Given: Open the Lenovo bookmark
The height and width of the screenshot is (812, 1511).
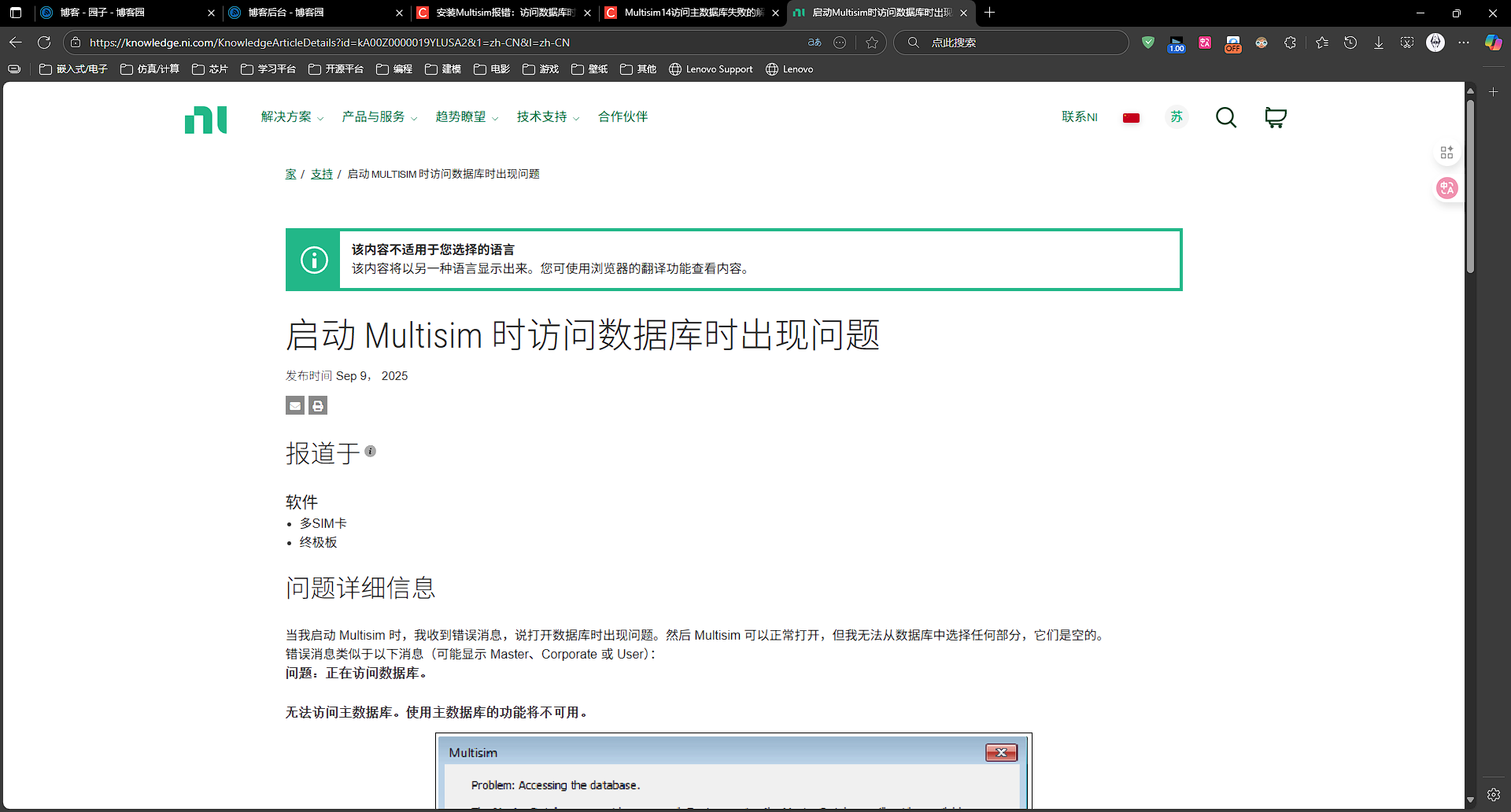Looking at the screenshot, I should click(789, 69).
